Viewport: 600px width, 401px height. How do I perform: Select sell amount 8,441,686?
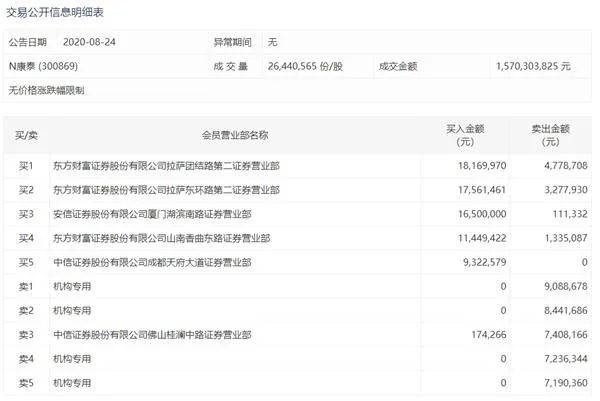pyautogui.click(x=566, y=310)
